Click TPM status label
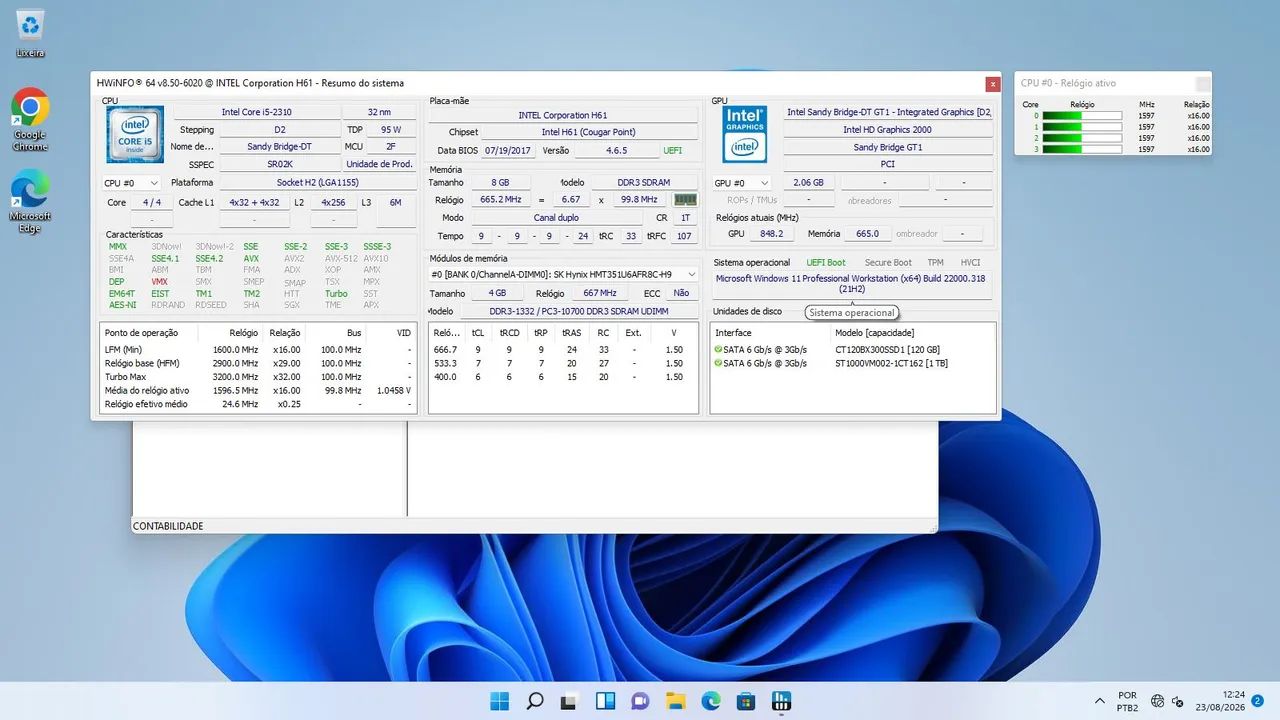 tap(935, 262)
